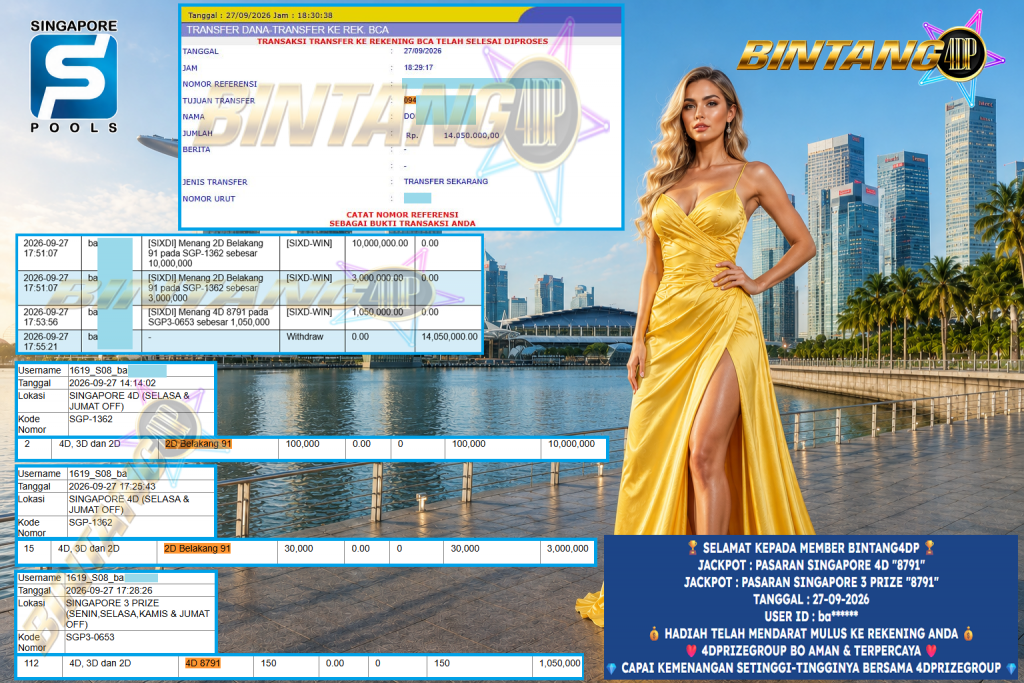Click the NOMOR URUT label

pos(208,199)
